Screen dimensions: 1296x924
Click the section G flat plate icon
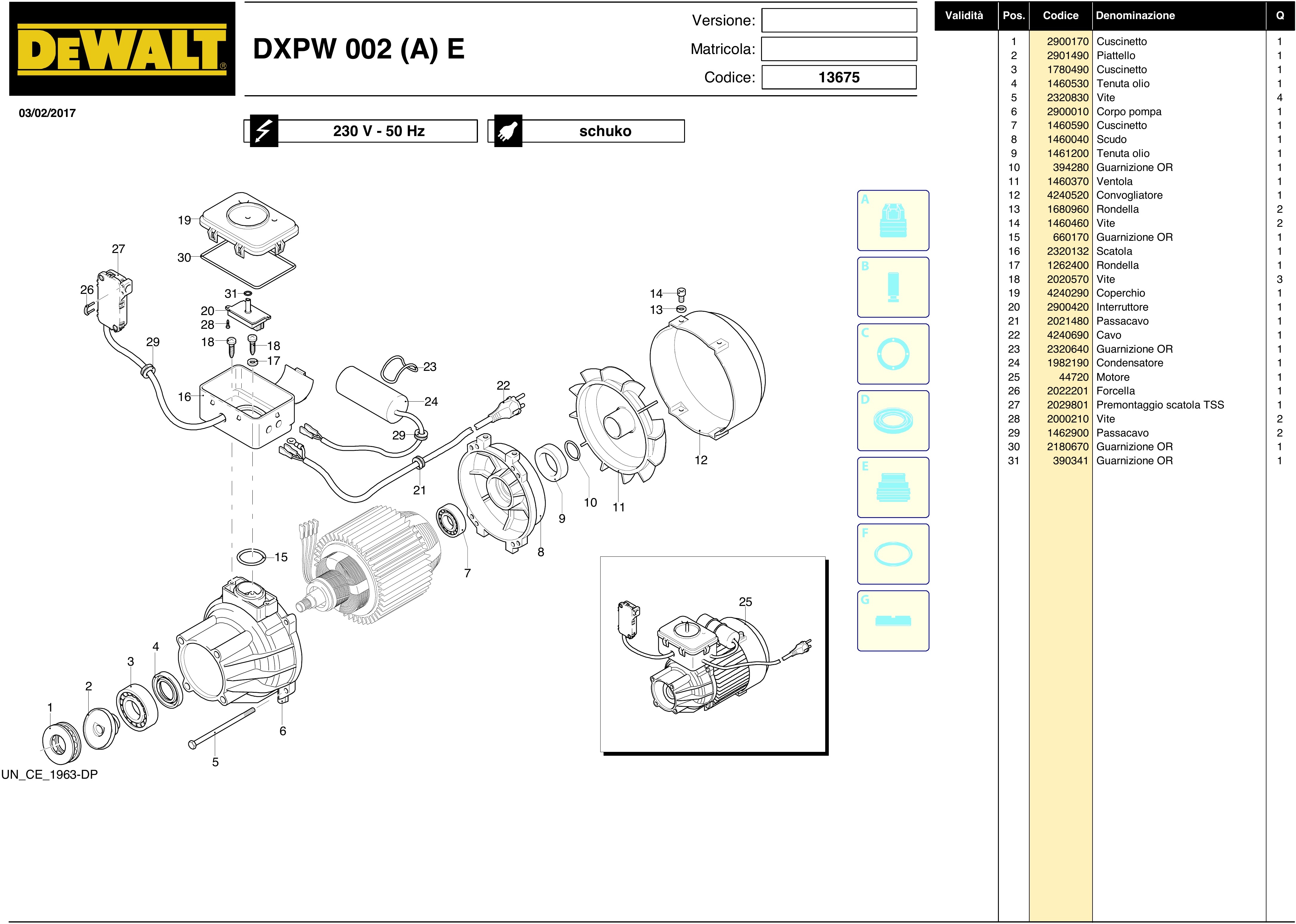click(x=893, y=621)
